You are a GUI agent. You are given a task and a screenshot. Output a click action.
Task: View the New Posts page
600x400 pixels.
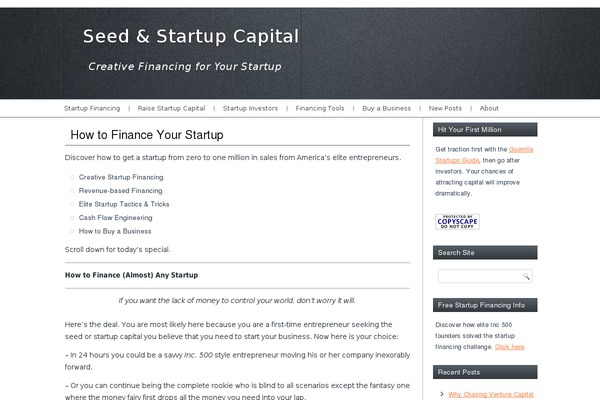445,108
